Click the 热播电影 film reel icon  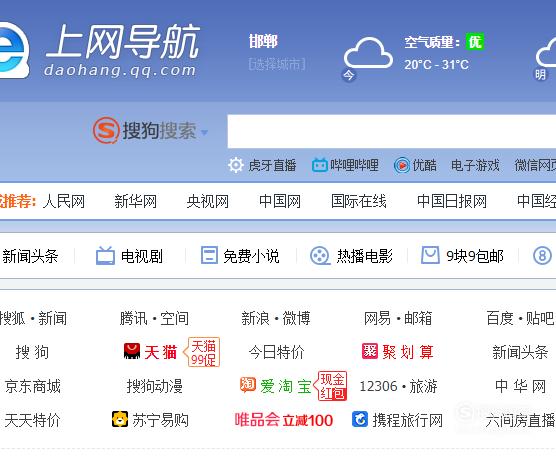click(320, 256)
